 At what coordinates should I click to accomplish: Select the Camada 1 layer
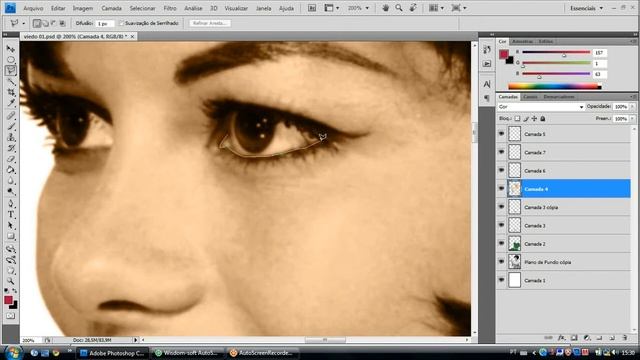pos(563,280)
